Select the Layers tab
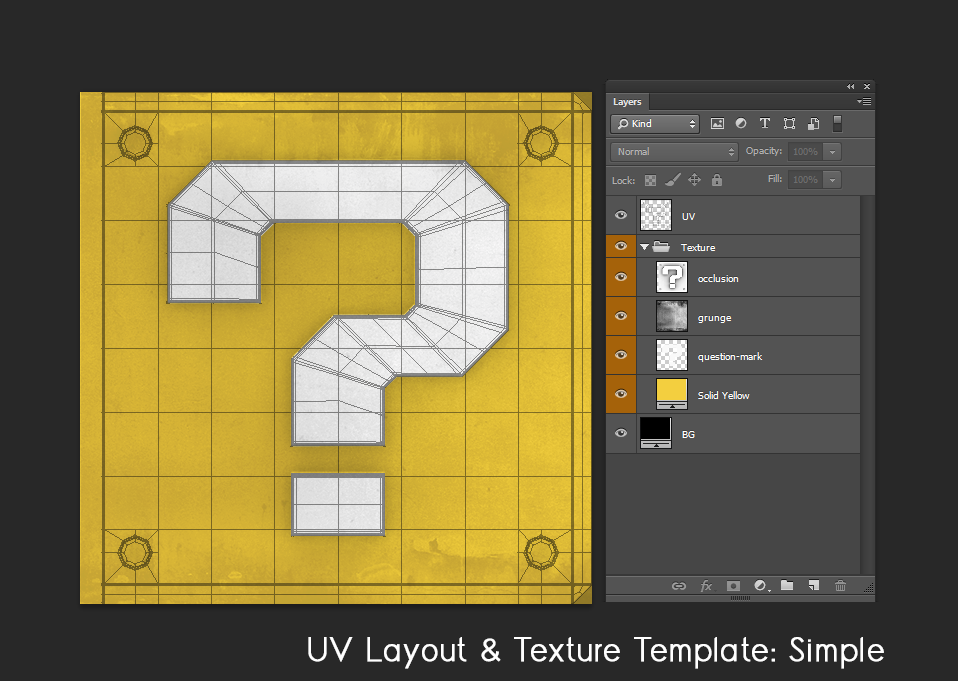The height and width of the screenshot is (681, 958). [x=627, y=102]
